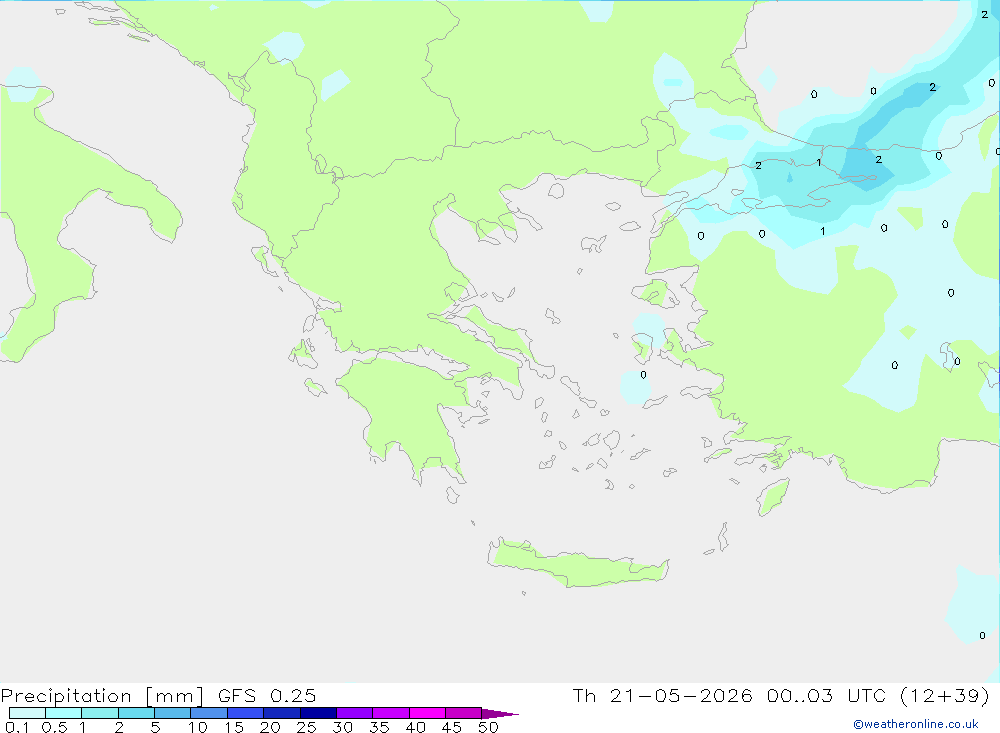Click the over-50 arrow tip of legend
This screenshot has height=733, width=1000.
pos(499,714)
